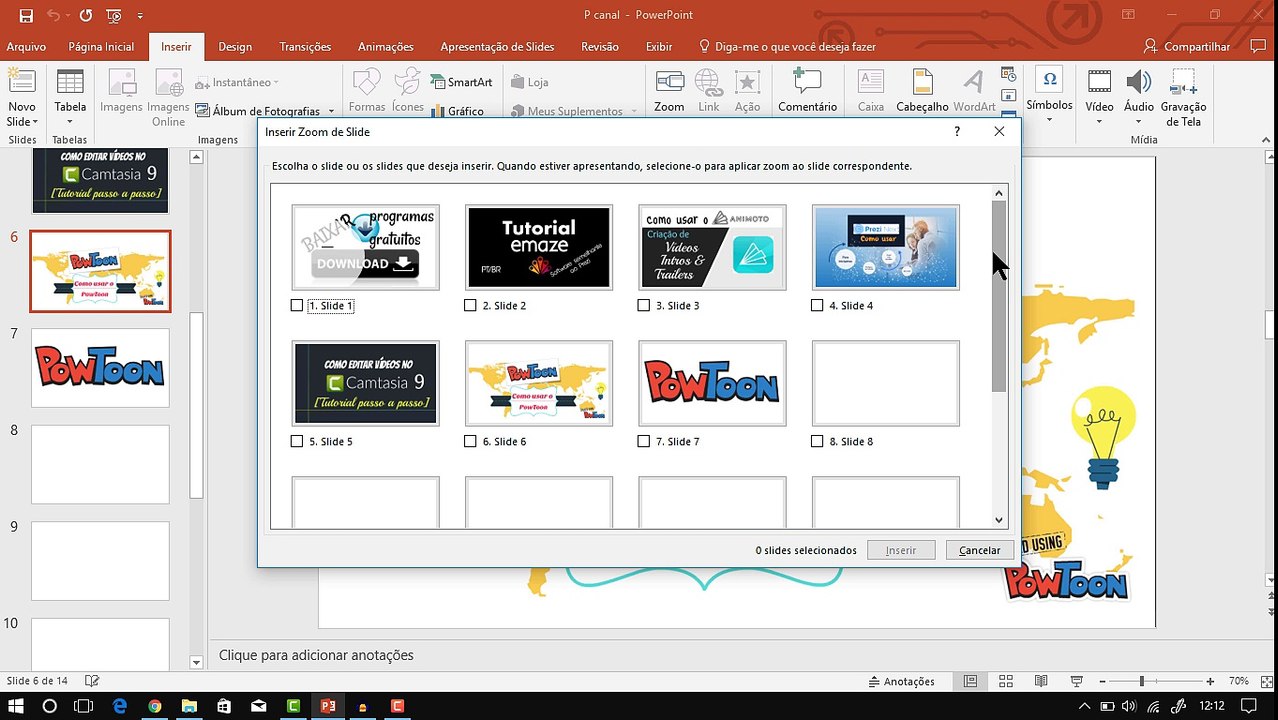Toggle the Anotações notes button
Viewport: 1278px width, 720px height.
(x=900, y=681)
